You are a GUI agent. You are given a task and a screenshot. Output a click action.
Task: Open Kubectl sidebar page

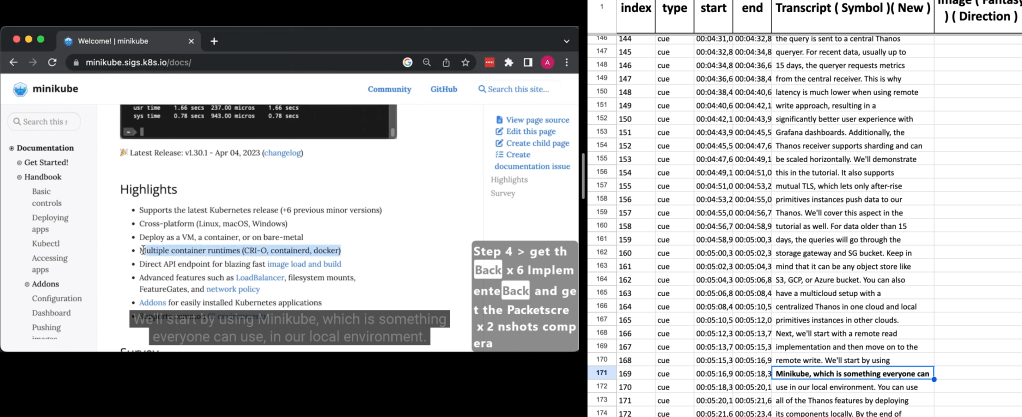pyautogui.click(x=46, y=244)
